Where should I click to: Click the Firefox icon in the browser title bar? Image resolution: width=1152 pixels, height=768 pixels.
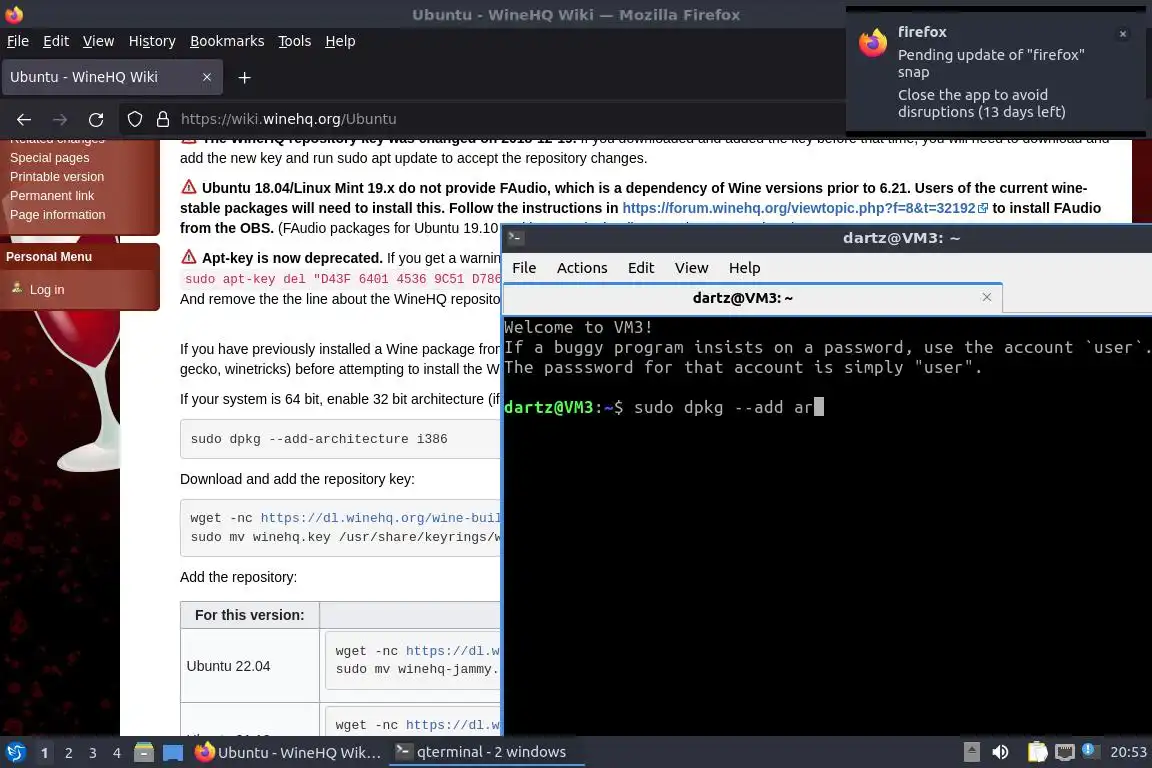(x=14, y=14)
